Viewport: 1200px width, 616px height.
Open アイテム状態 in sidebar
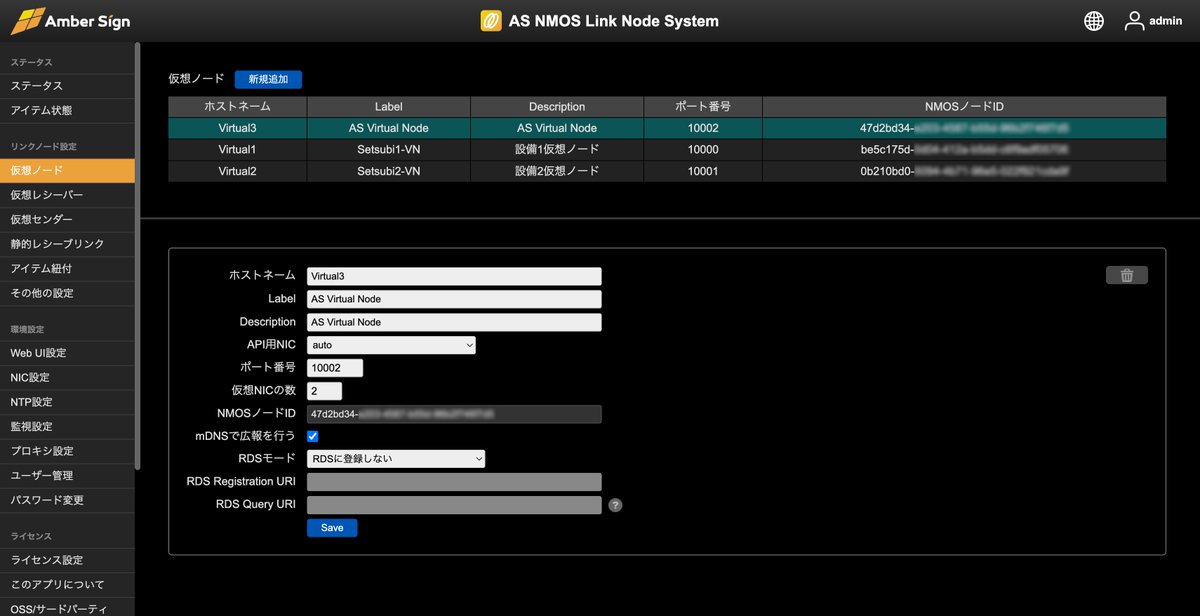tap(67, 110)
